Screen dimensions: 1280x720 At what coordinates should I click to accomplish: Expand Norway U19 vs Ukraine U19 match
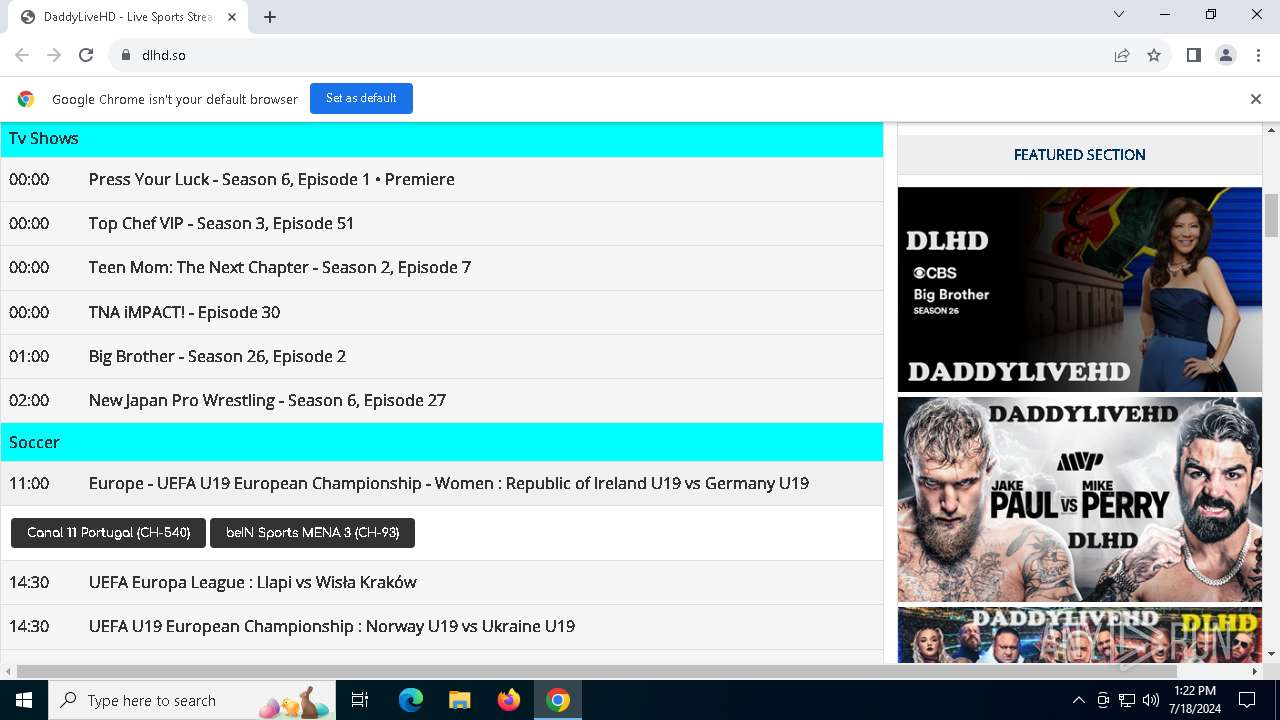tap(441, 626)
